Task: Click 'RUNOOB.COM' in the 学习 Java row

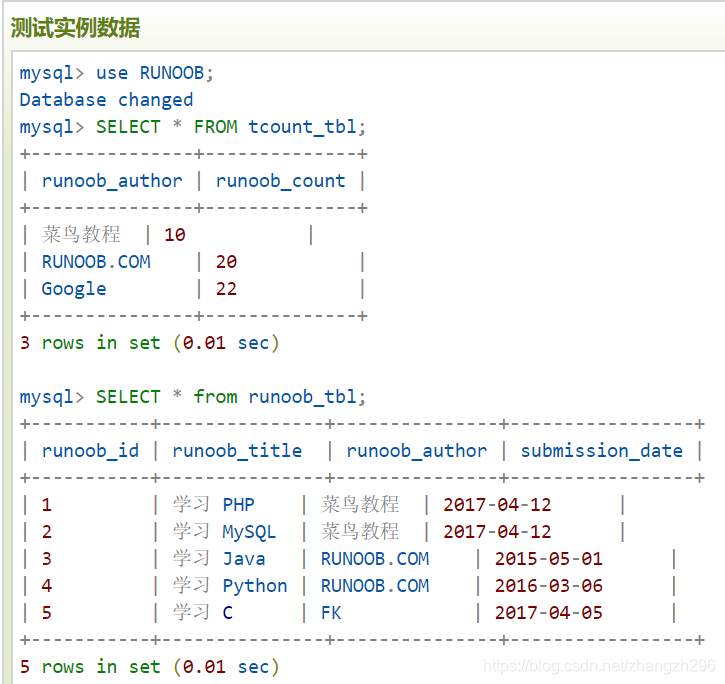Action: click(x=375, y=559)
